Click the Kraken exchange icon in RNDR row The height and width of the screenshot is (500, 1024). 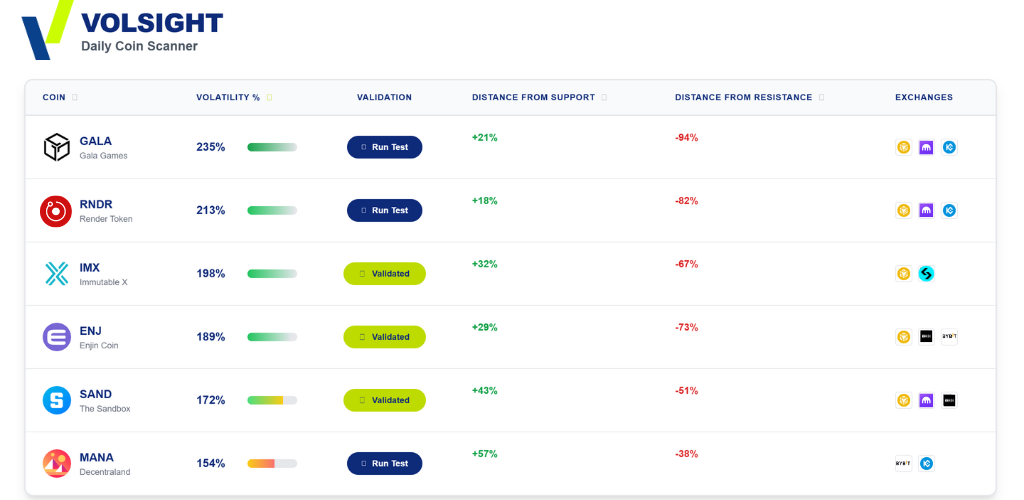[x=926, y=211]
